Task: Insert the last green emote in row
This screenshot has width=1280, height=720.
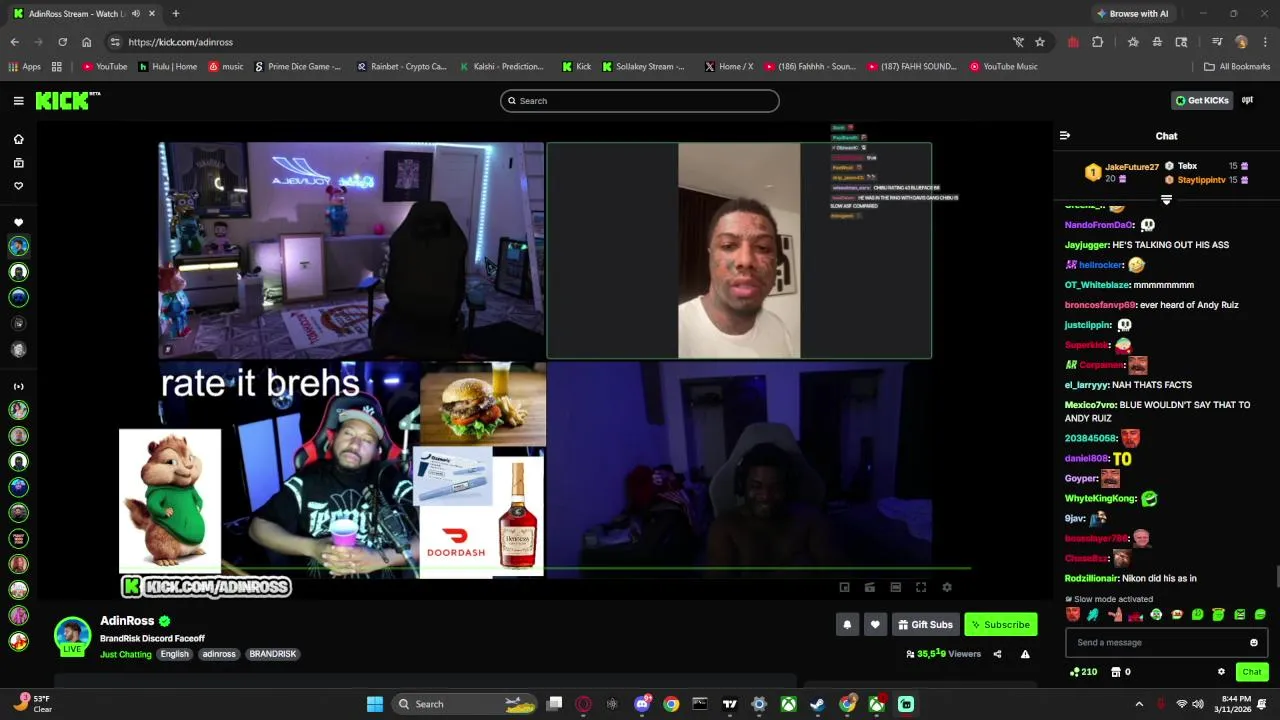Action: 1260,615
